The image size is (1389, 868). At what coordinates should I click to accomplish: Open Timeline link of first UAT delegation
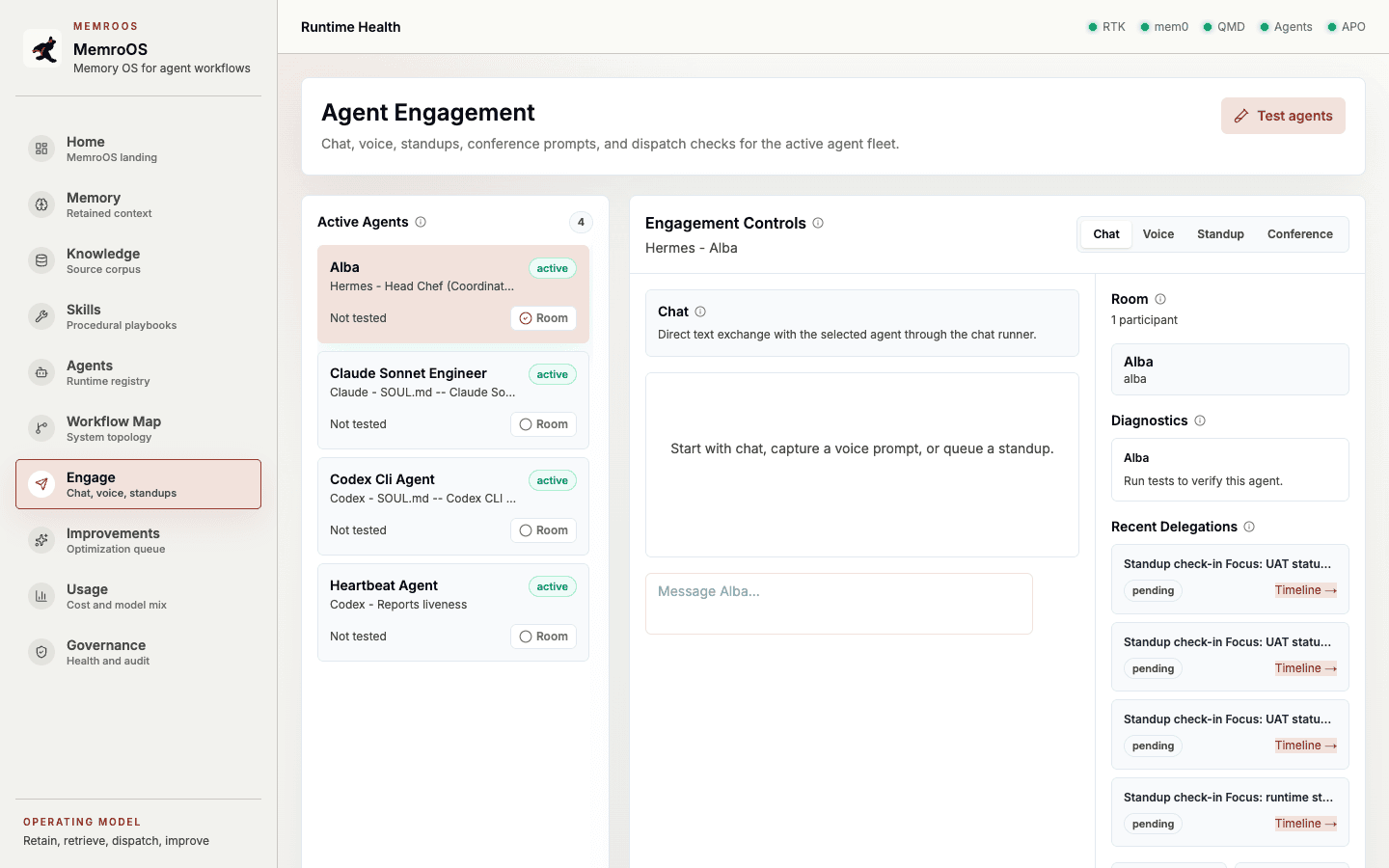point(1305,590)
